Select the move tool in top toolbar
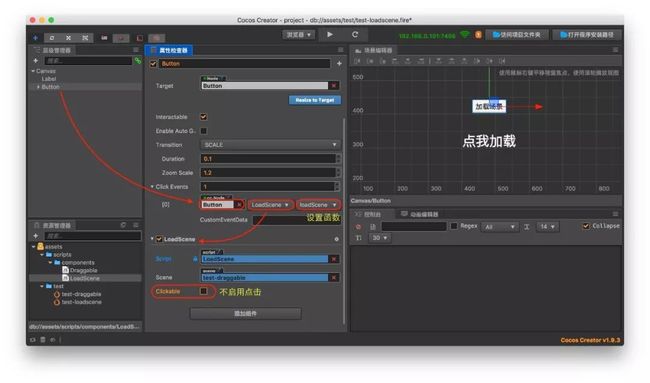The image size is (650, 383). tap(36, 38)
